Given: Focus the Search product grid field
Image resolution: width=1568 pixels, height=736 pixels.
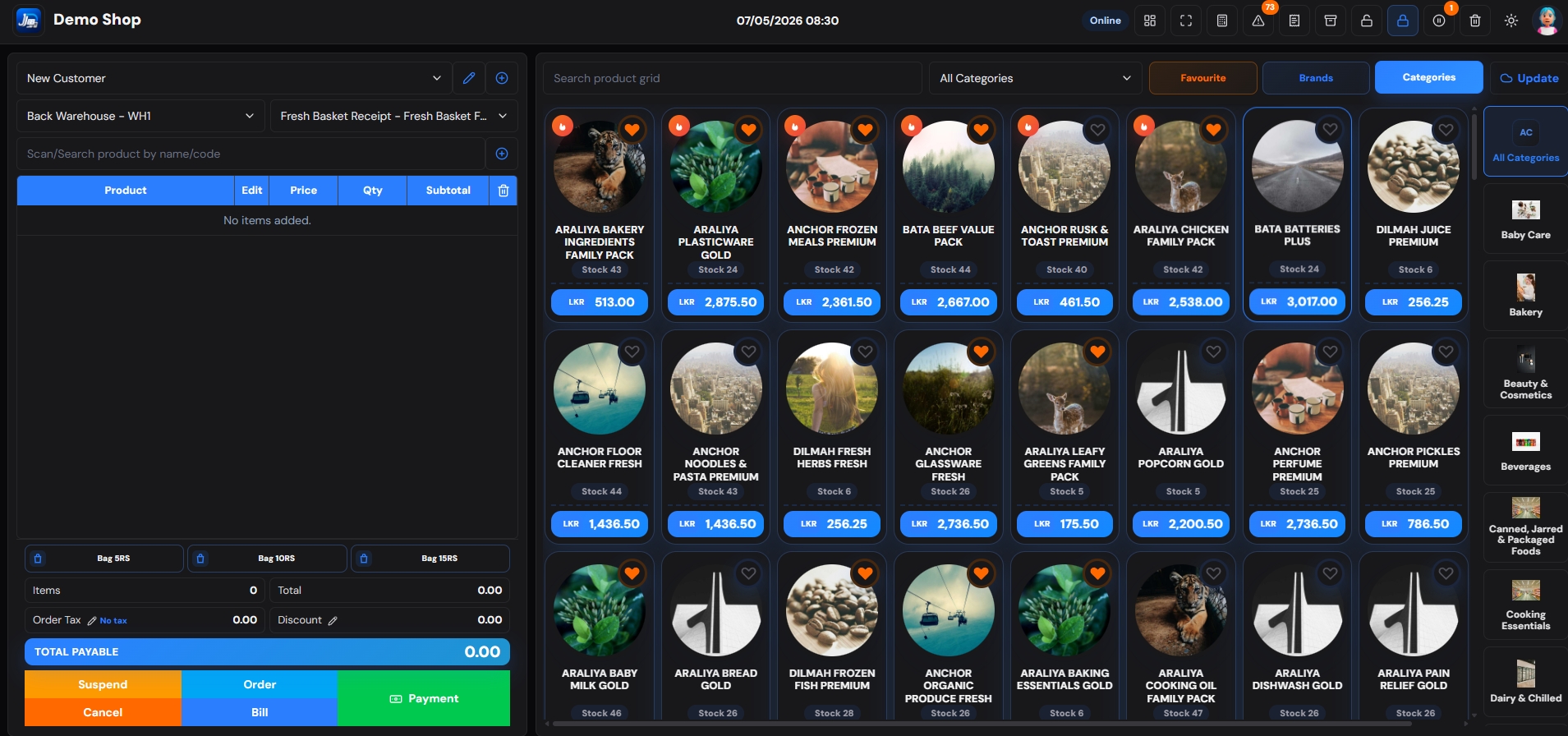Looking at the screenshot, I should pos(733,78).
